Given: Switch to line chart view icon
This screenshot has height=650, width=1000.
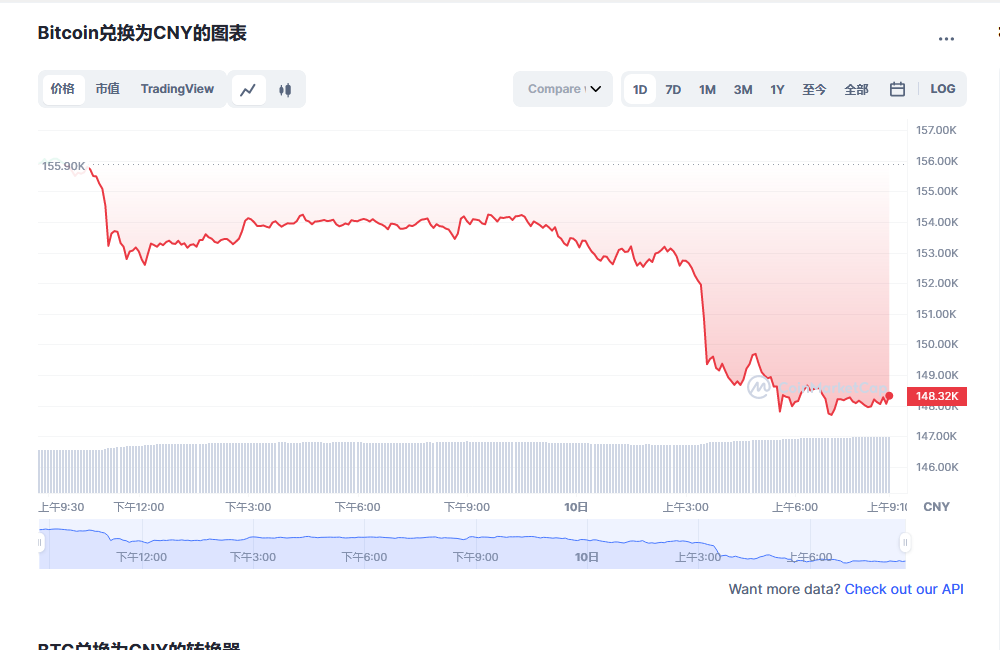Looking at the screenshot, I should click(x=248, y=89).
